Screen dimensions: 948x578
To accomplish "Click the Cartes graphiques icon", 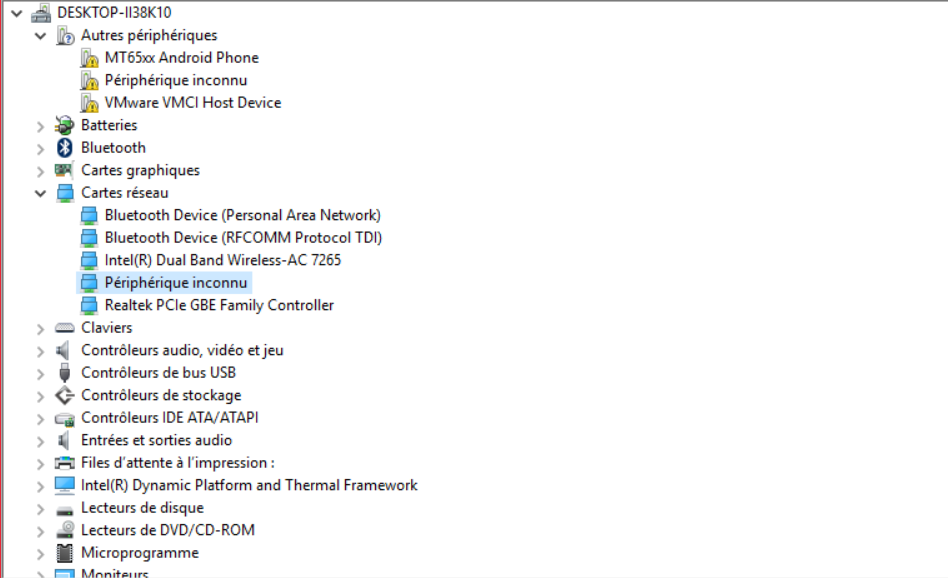I will [65, 170].
